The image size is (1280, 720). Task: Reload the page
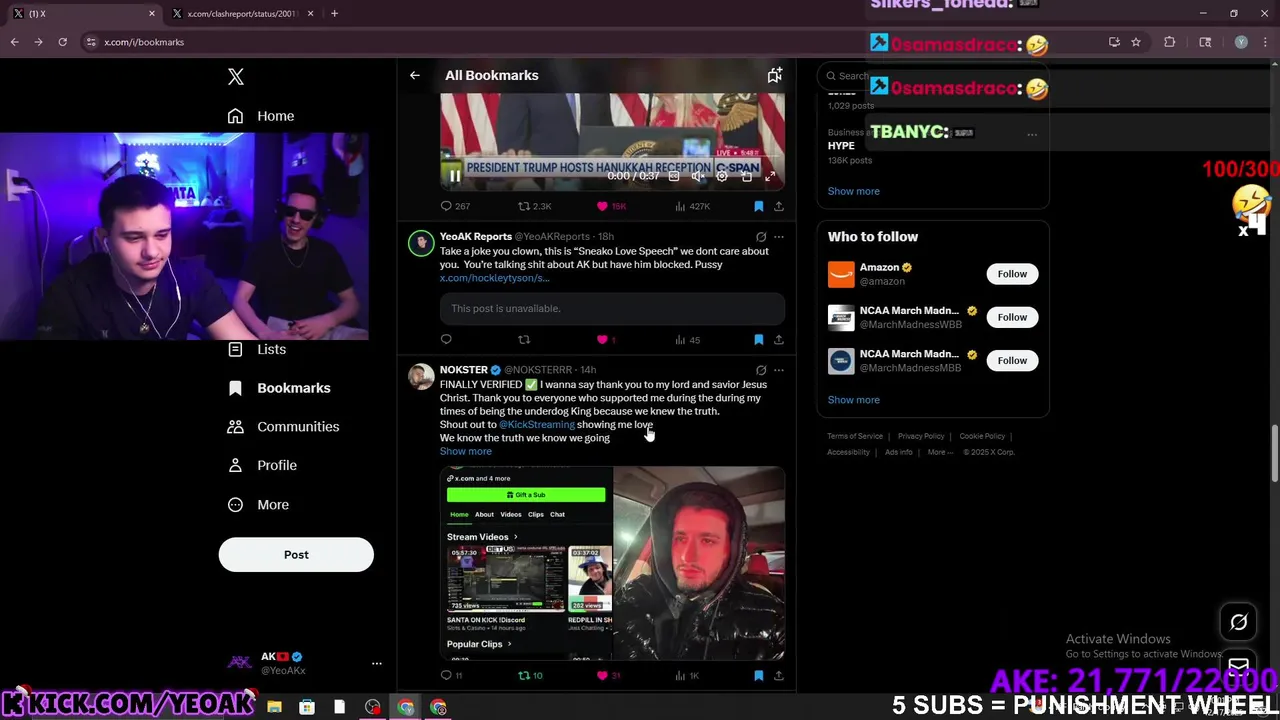pos(62,42)
